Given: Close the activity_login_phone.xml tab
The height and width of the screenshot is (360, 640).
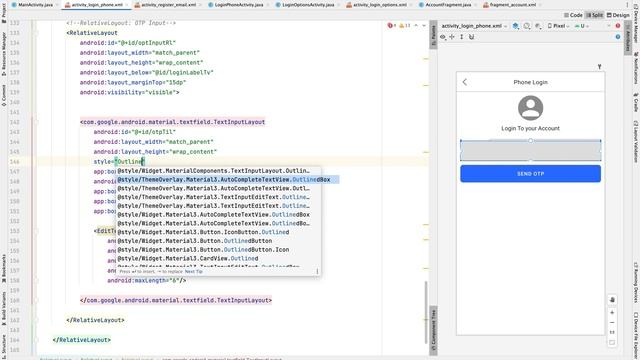Looking at the screenshot, I should pos(127,5).
